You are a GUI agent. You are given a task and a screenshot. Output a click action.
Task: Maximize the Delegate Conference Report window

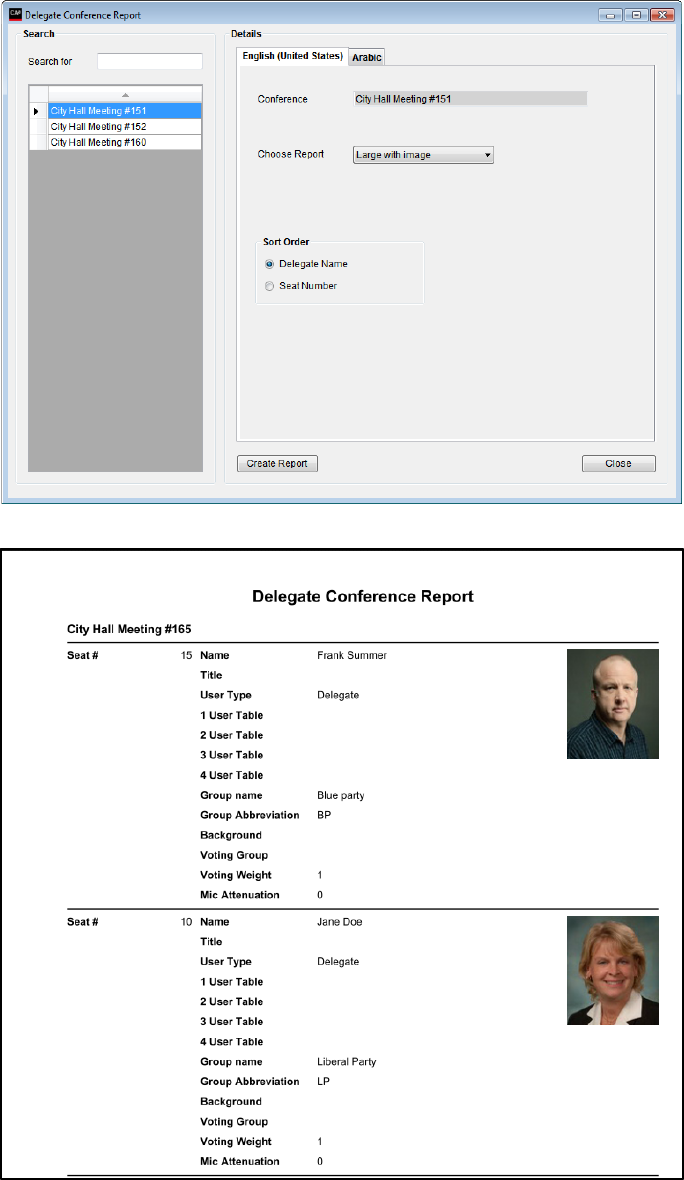tap(635, 15)
